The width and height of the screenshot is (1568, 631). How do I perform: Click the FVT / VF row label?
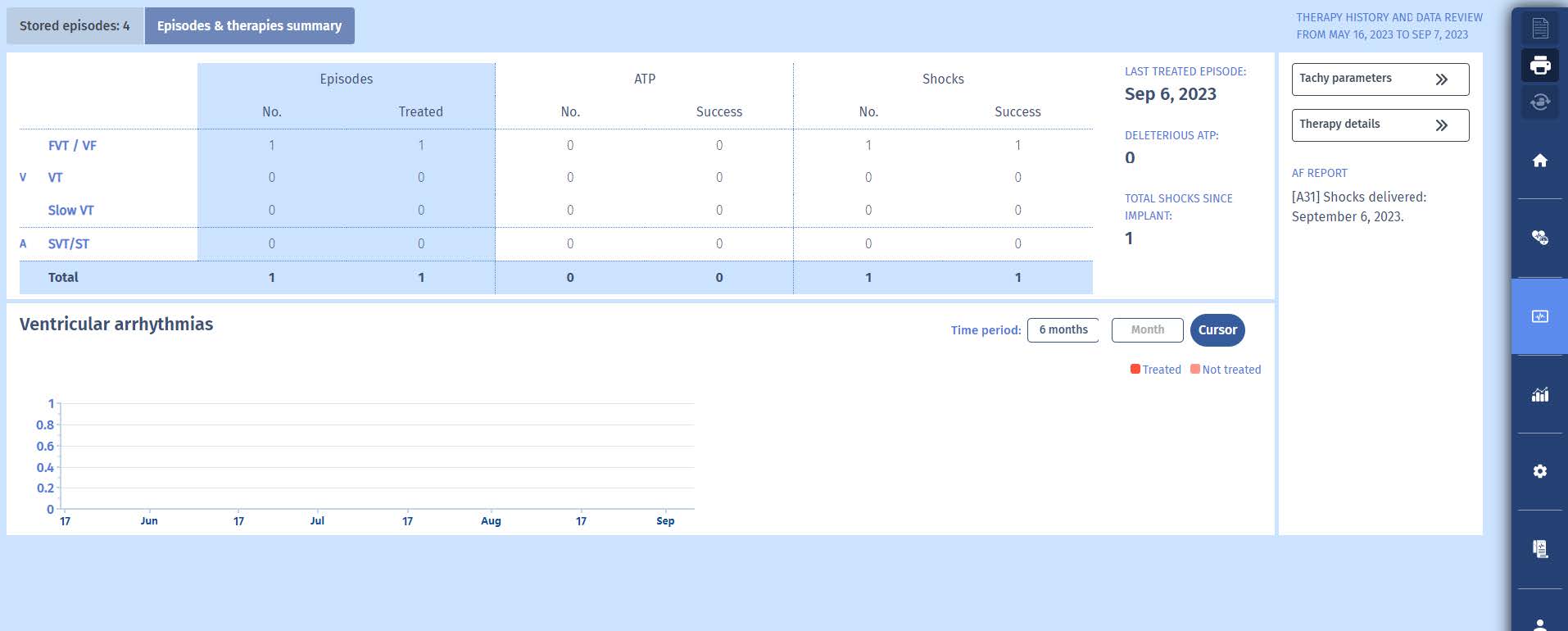pos(72,146)
